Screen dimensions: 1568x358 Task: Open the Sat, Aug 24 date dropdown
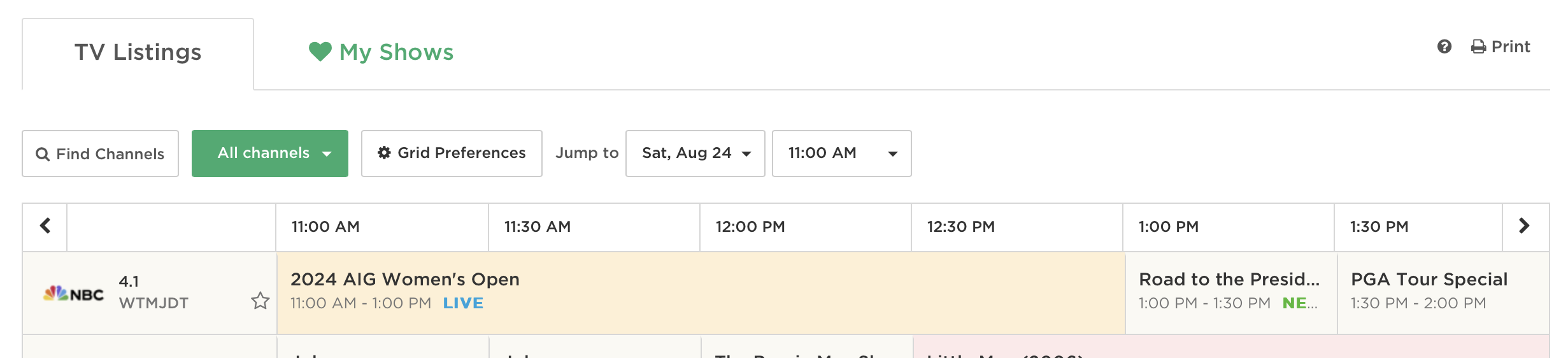coord(695,154)
